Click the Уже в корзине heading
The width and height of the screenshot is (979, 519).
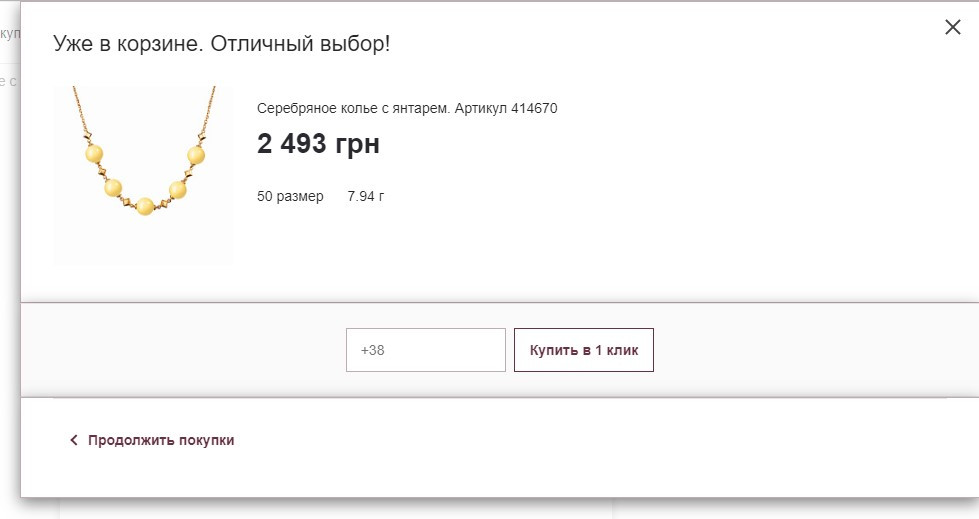tap(128, 44)
